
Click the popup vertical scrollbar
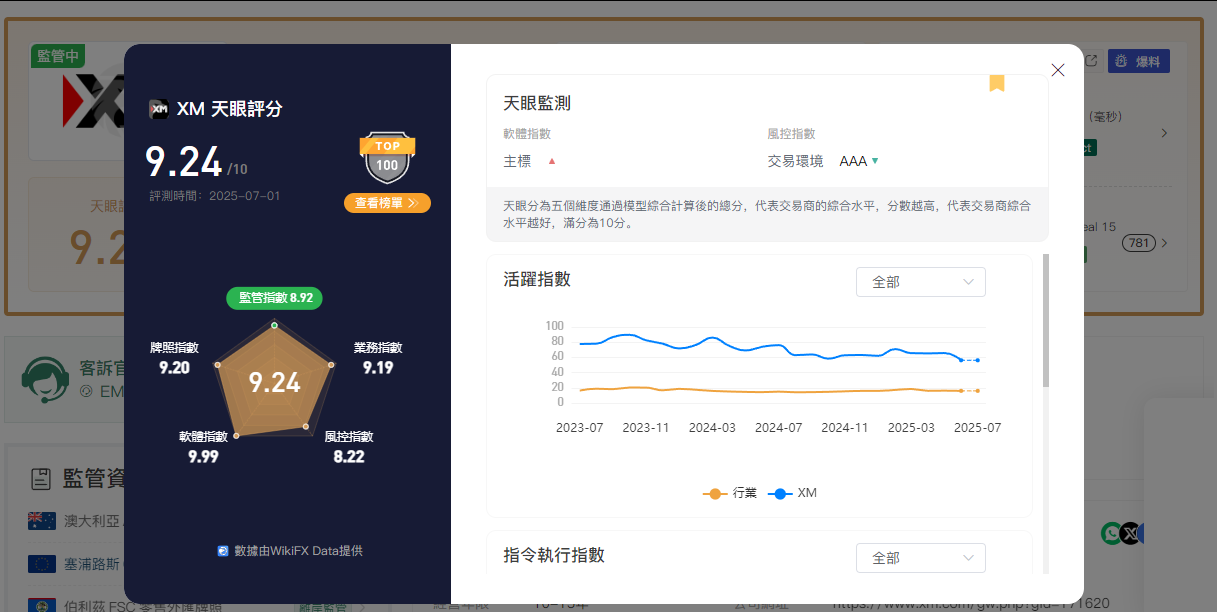[1046, 320]
